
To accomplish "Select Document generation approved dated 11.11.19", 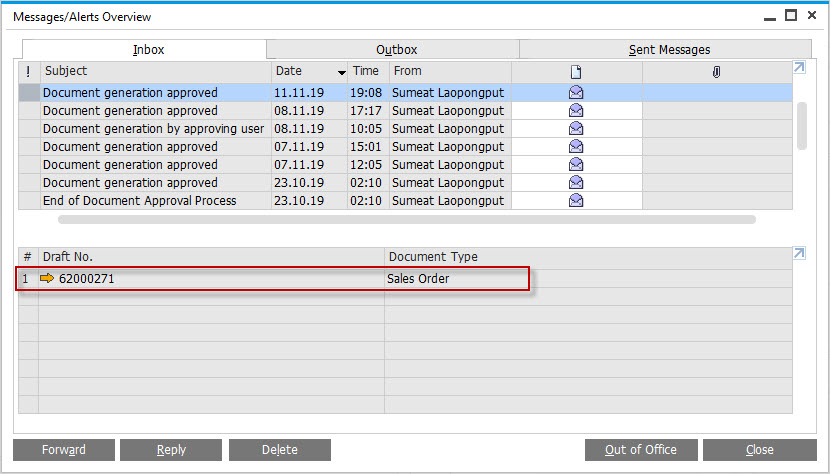I will click(x=130, y=93).
